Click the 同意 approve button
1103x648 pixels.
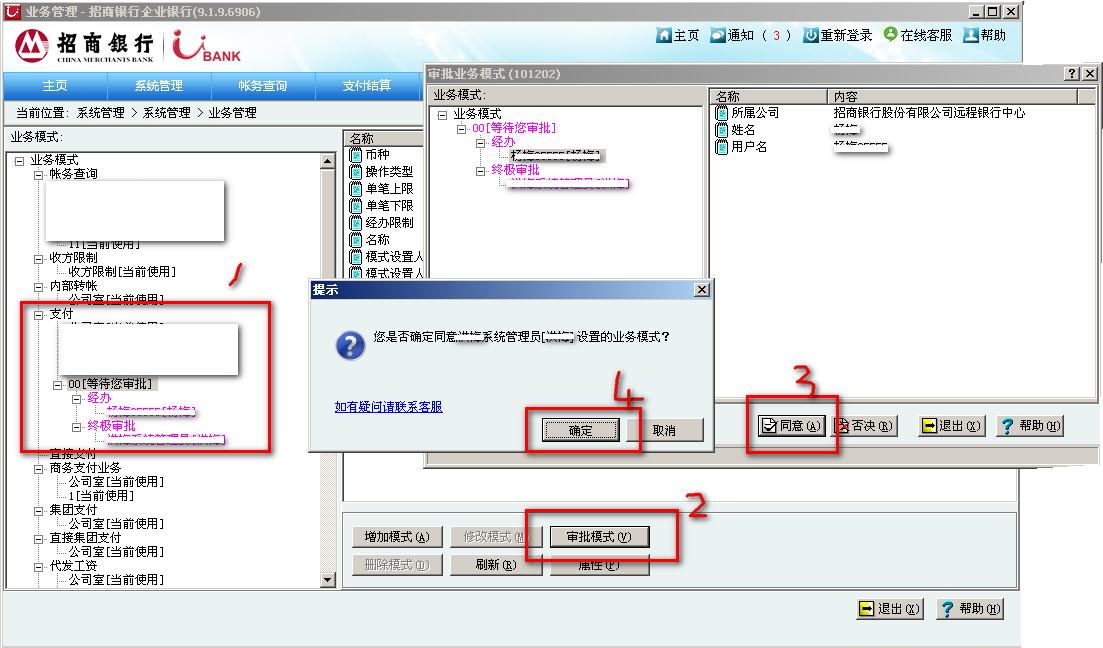791,426
